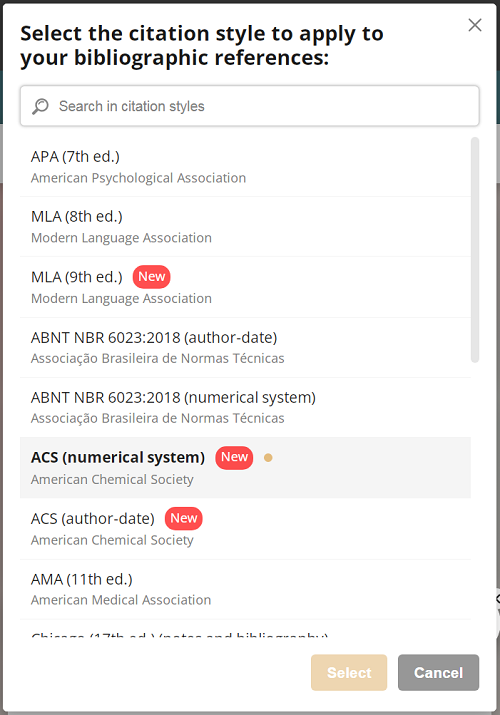The width and height of the screenshot is (500, 715).
Task: Pick ABNT NBR 6023:2018 (numerical system)
Action: coord(245,407)
